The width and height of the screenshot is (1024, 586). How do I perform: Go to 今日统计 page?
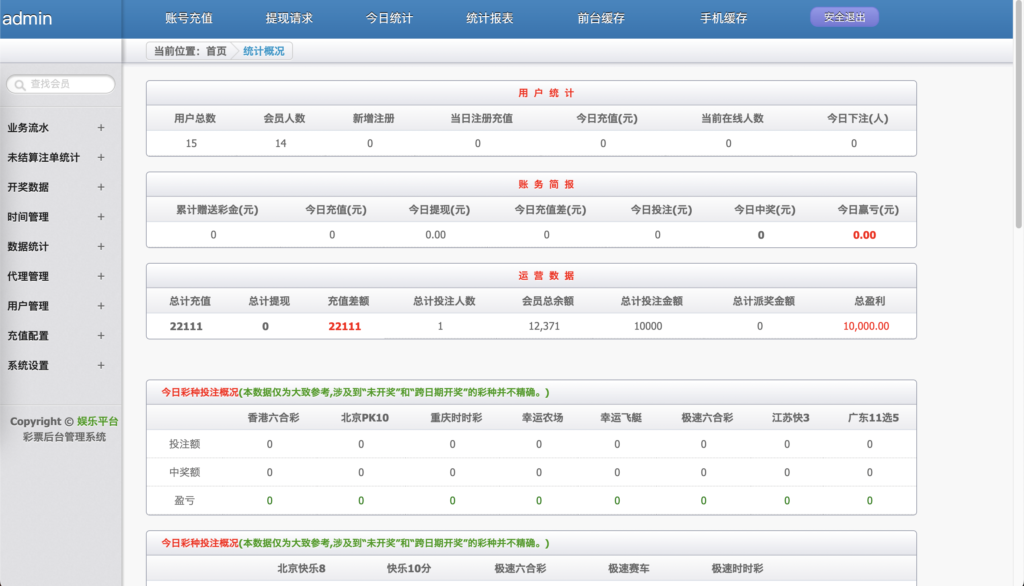coord(389,19)
